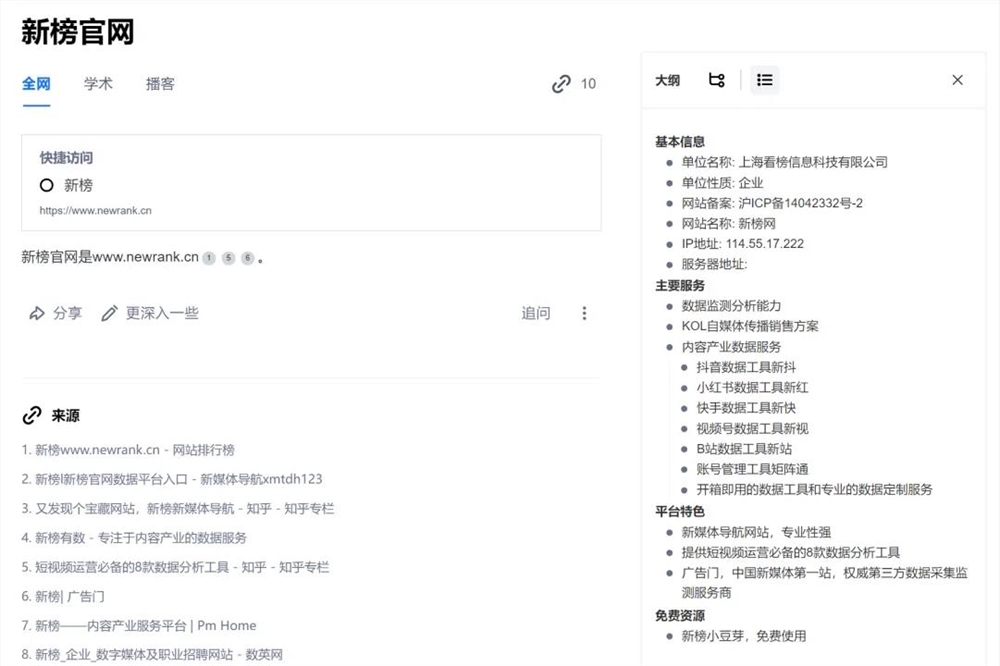The width and height of the screenshot is (1000, 666).
Task: Close the outline panel
Action: (x=957, y=79)
